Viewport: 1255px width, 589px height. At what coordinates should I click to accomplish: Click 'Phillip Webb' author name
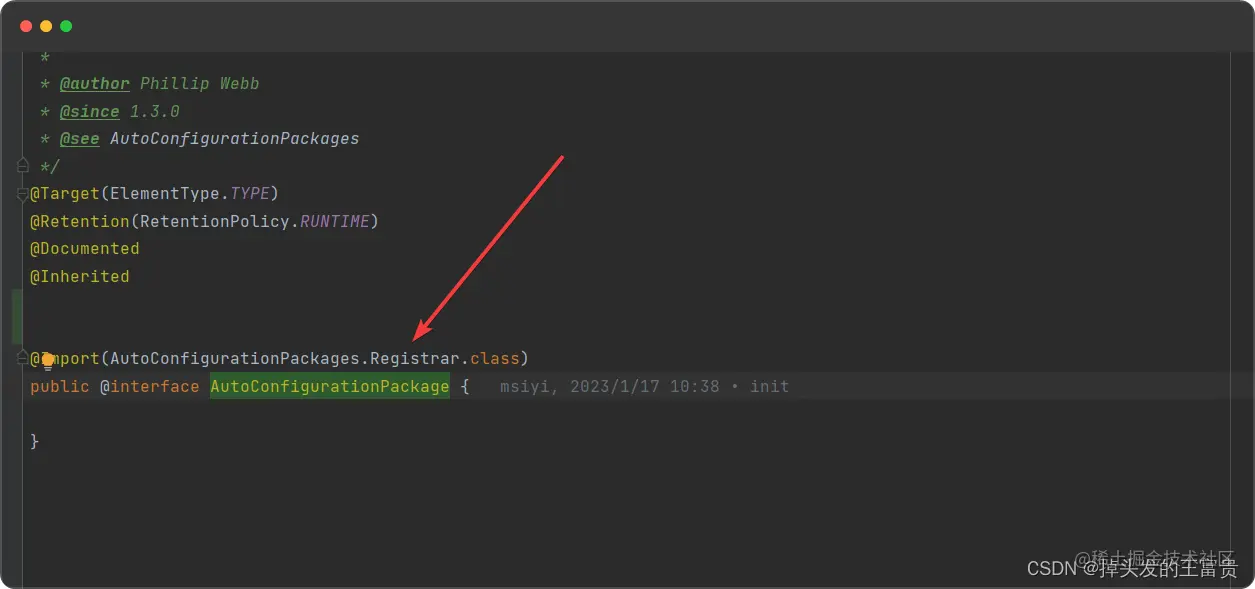[200, 84]
